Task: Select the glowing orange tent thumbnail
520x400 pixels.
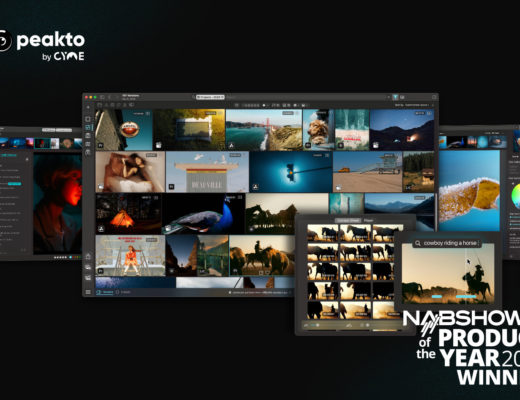Action: tap(128, 214)
